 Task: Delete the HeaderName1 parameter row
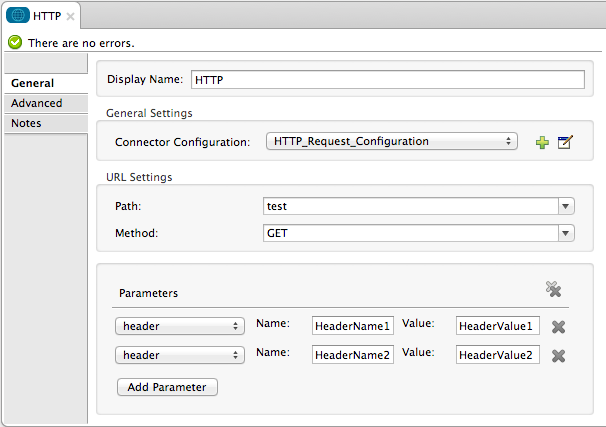coord(559,326)
